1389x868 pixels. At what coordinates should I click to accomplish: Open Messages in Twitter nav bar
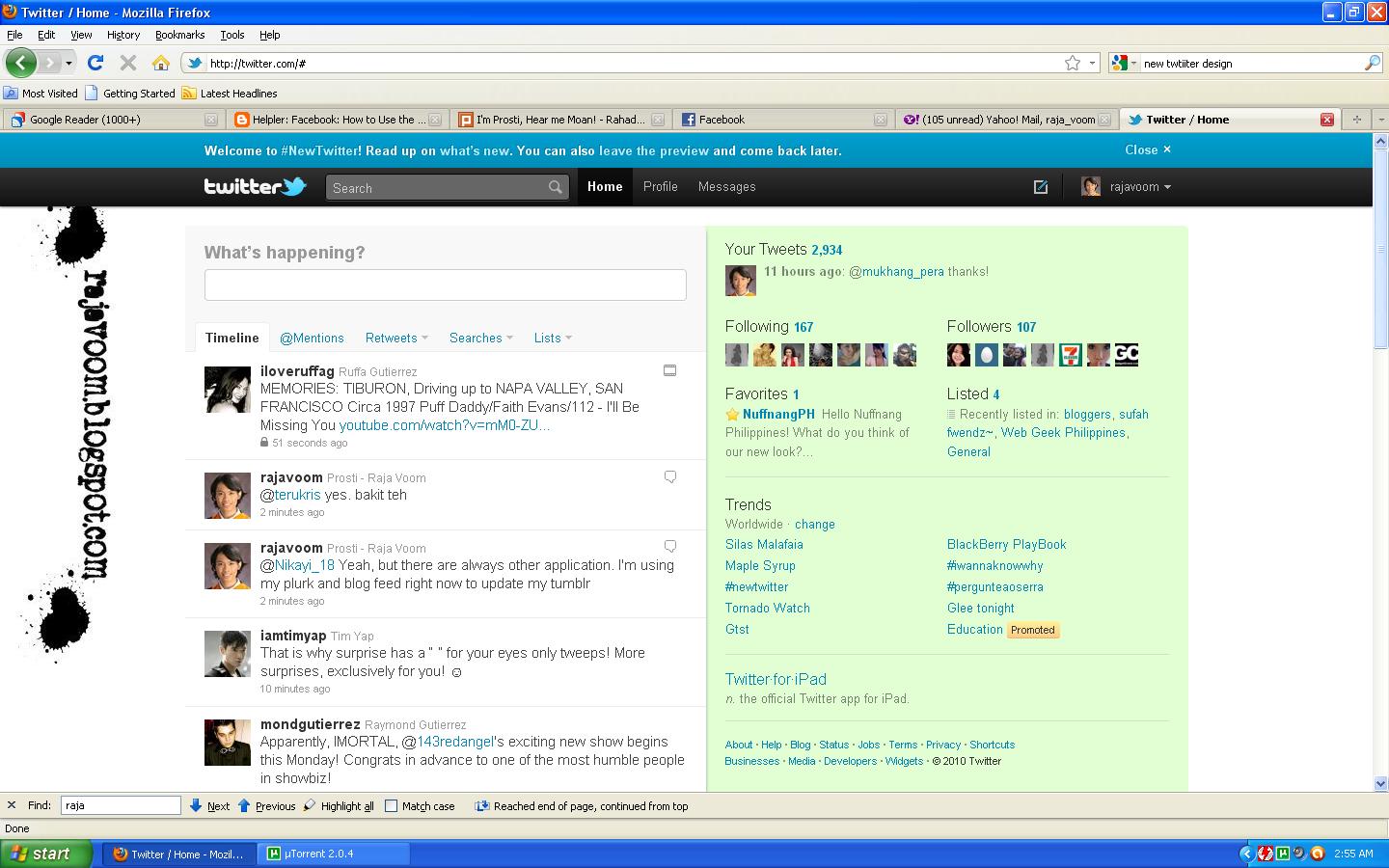click(x=727, y=187)
